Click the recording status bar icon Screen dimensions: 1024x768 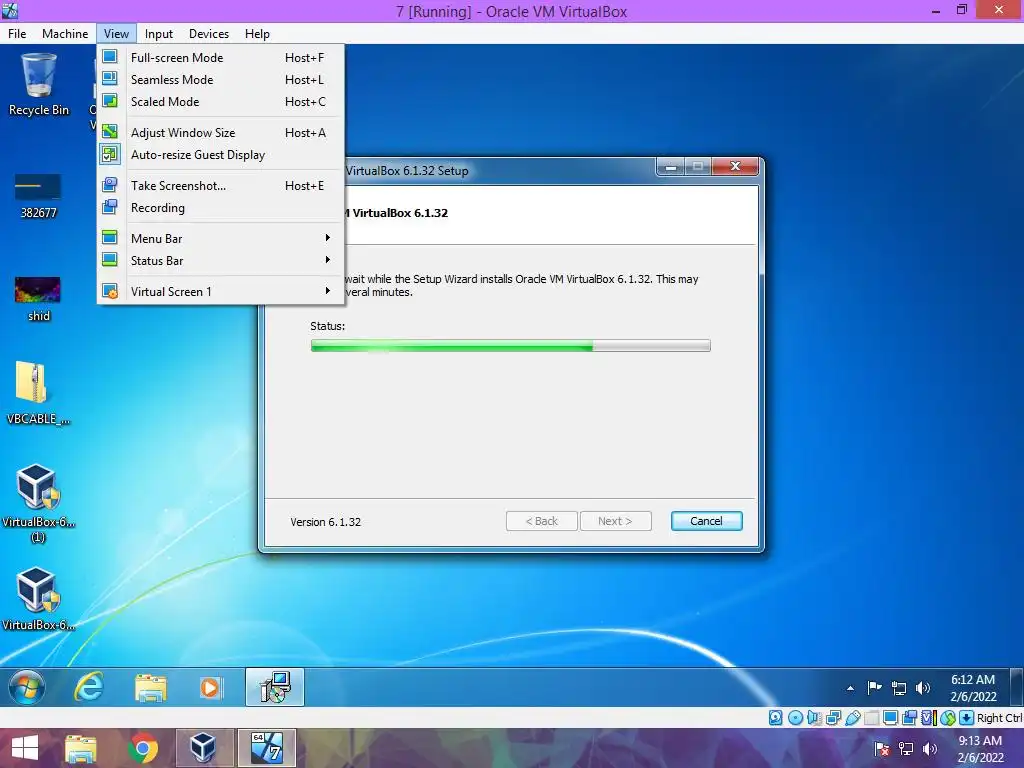coord(909,718)
